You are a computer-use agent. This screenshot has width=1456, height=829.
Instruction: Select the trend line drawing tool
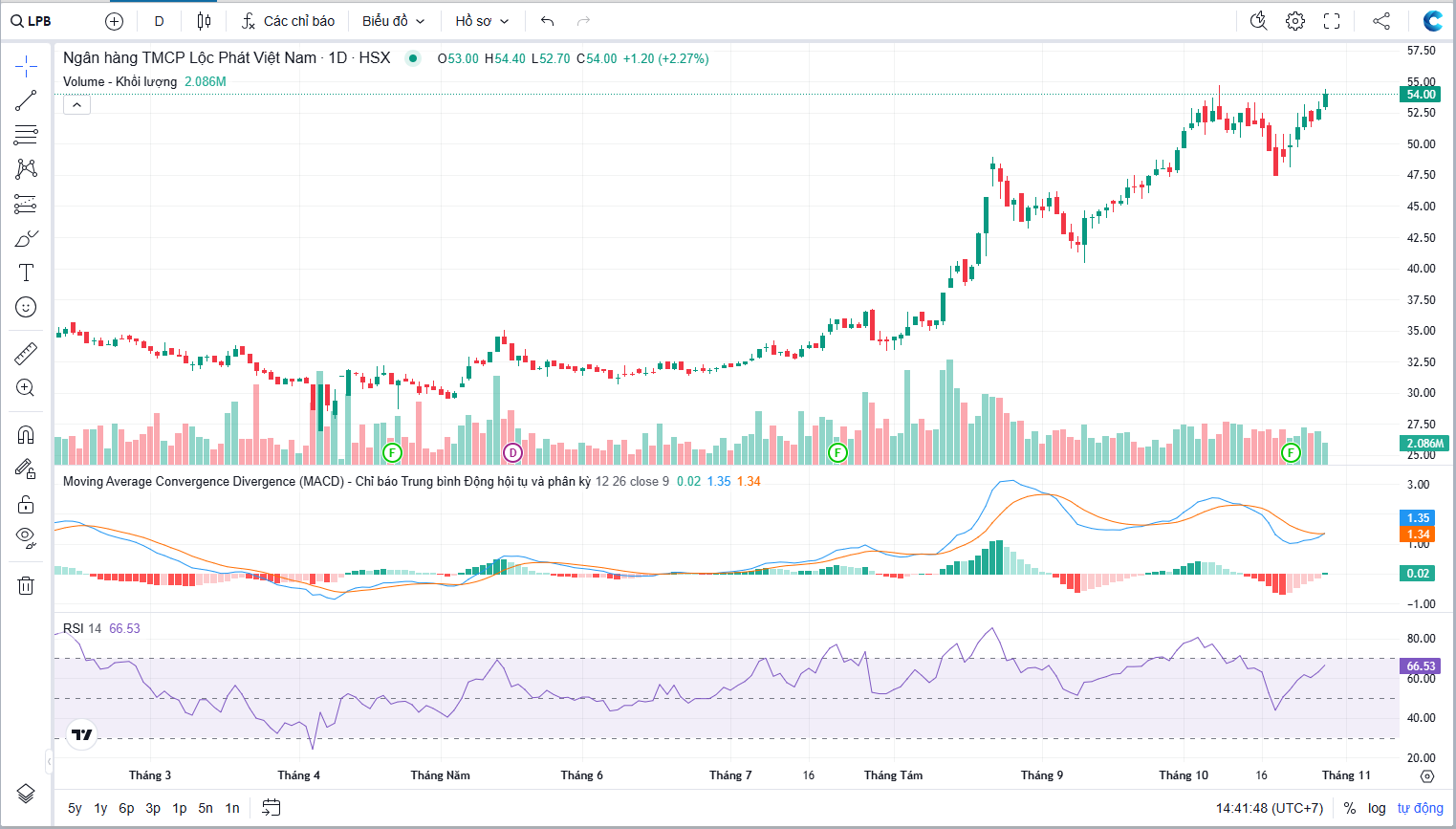(x=26, y=100)
